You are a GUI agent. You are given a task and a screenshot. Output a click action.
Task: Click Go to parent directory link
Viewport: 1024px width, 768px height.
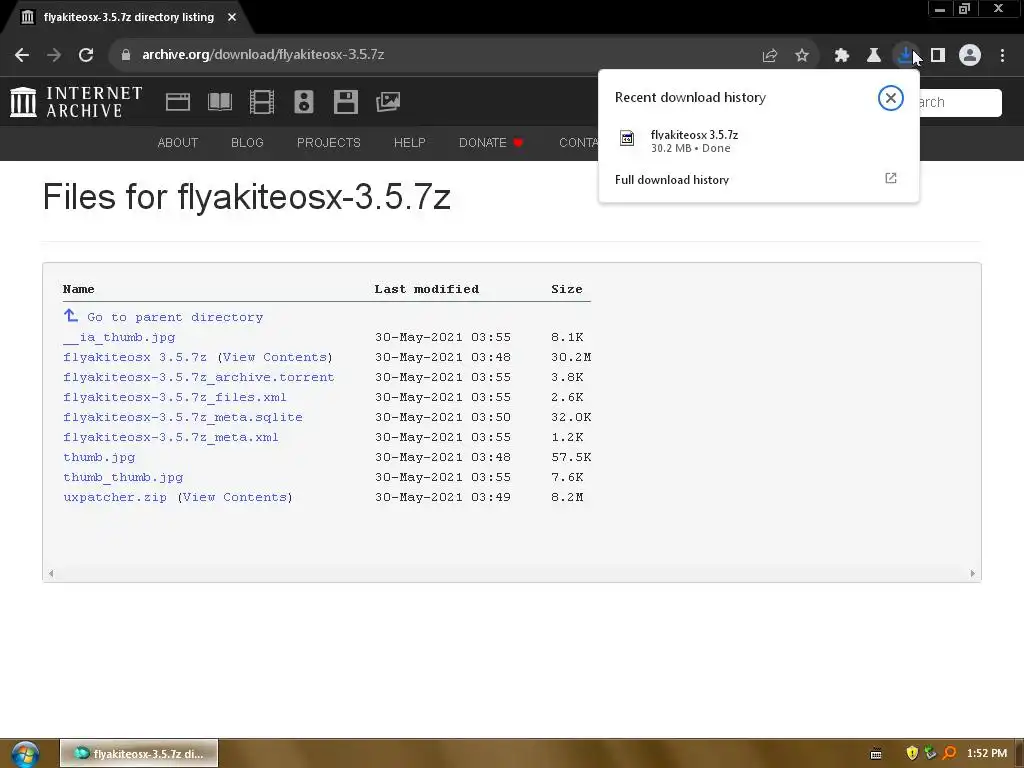pyautogui.click(x=175, y=317)
